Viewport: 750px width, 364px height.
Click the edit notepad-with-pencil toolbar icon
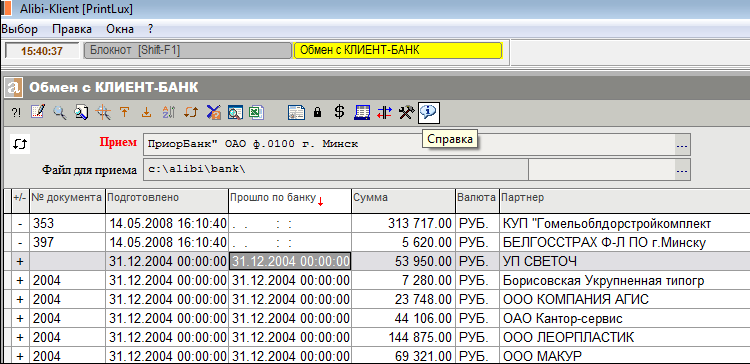37,112
